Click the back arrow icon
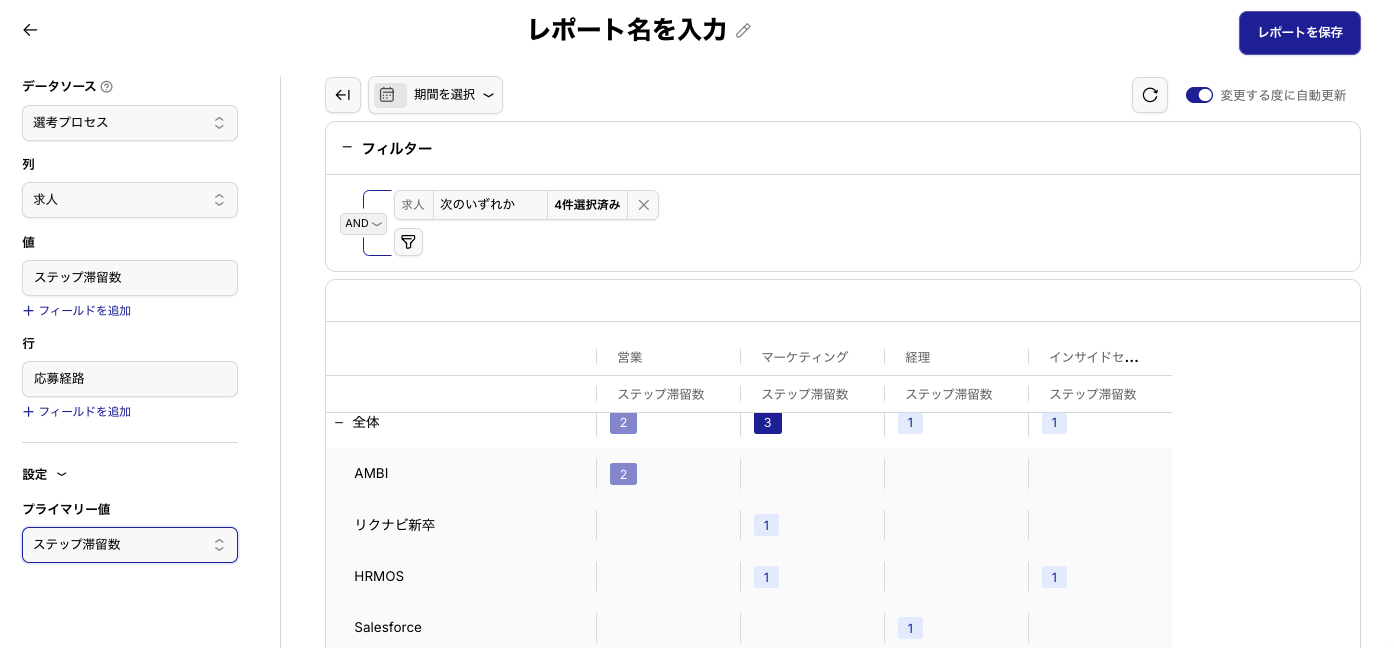This screenshot has height=648, width=1394. (x=30, y=30)
